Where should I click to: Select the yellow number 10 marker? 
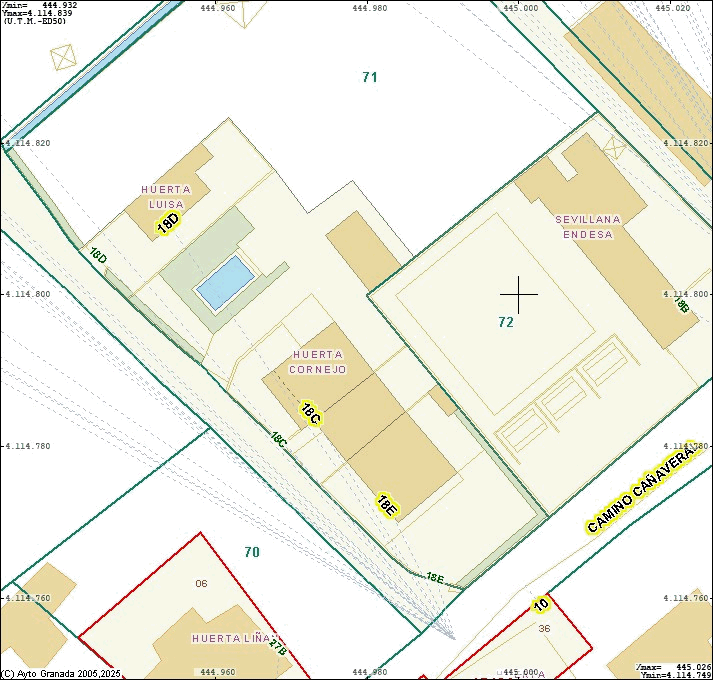click(x=541, y=604)
